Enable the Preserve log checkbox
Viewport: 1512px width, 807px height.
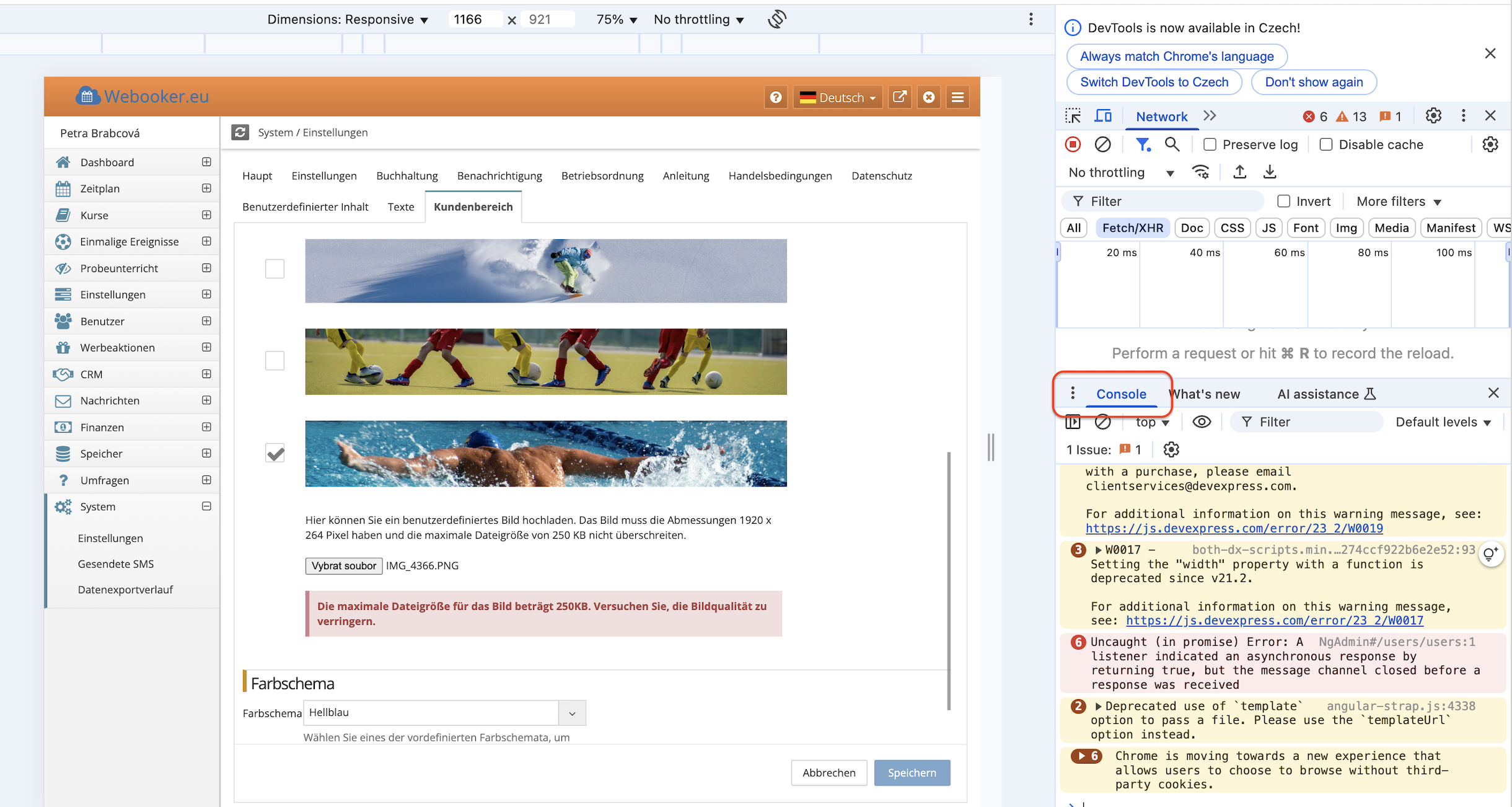point(1210,144)
